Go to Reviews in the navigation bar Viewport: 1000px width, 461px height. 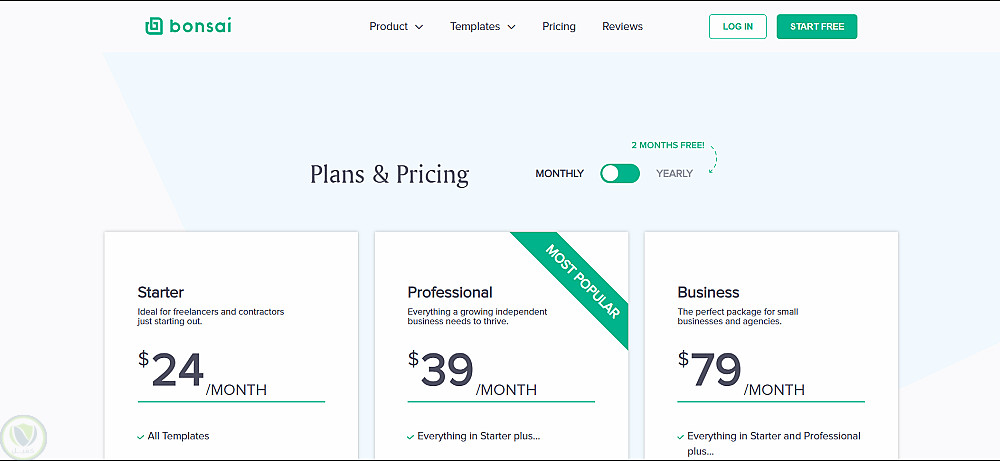click(x=622, y=27)
